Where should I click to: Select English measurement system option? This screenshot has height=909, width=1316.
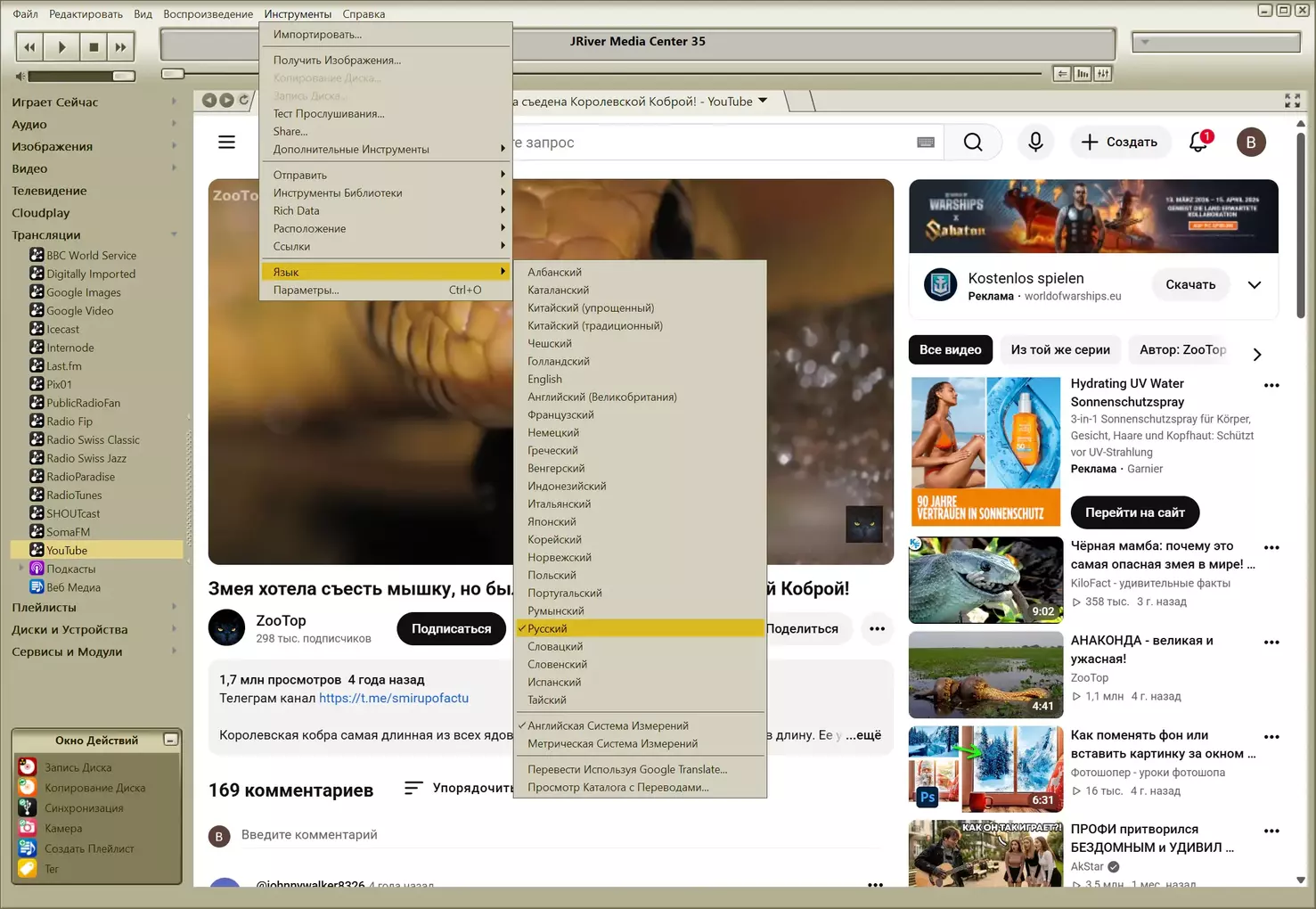click(x=608, y=726)
